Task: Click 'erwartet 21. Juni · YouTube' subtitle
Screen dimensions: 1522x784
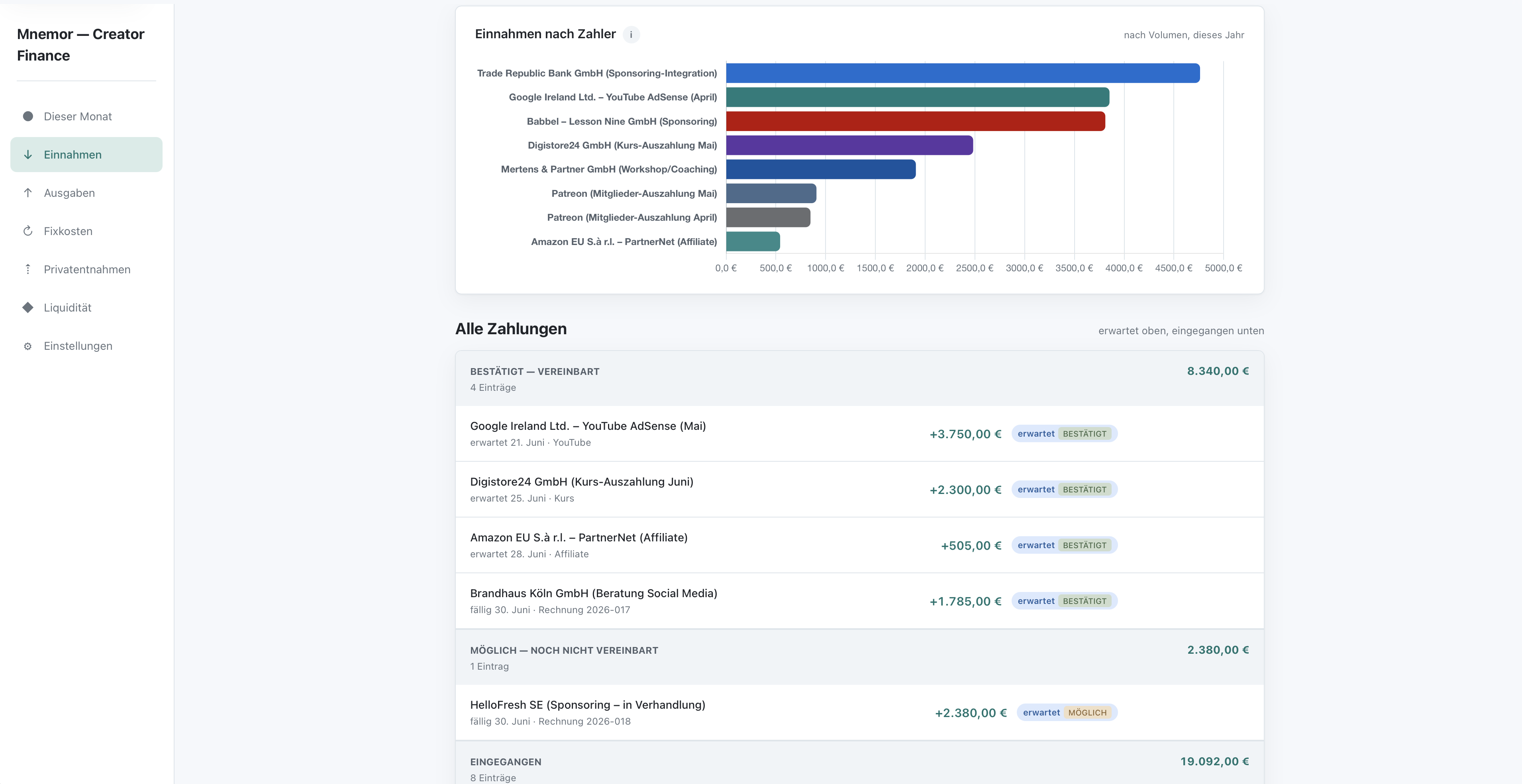Action: (x=530, y=443)
